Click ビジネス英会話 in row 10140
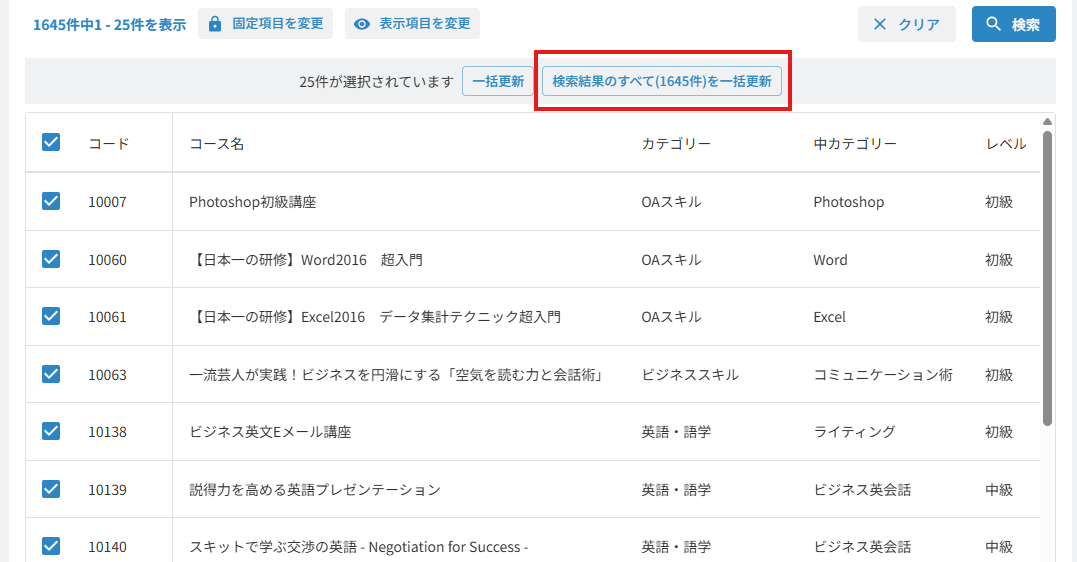 [862, 547]
